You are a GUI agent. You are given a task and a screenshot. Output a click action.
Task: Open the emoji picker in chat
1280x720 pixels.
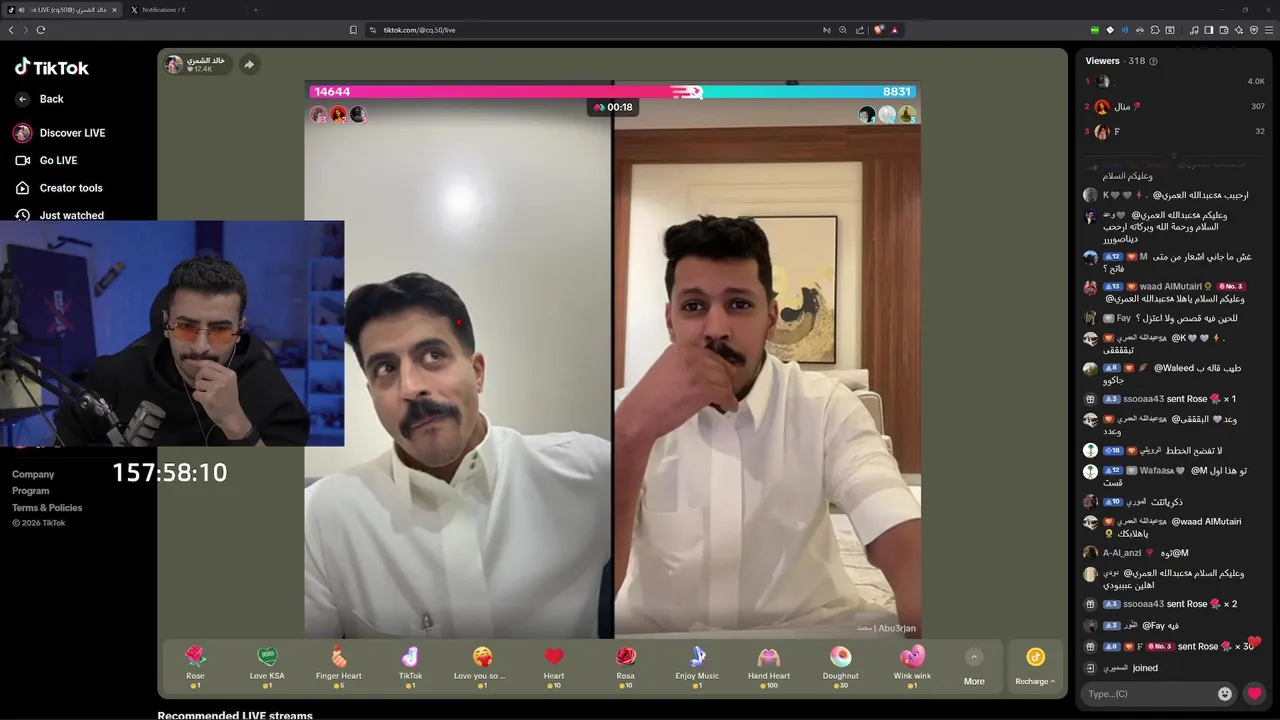point(1225,693)
